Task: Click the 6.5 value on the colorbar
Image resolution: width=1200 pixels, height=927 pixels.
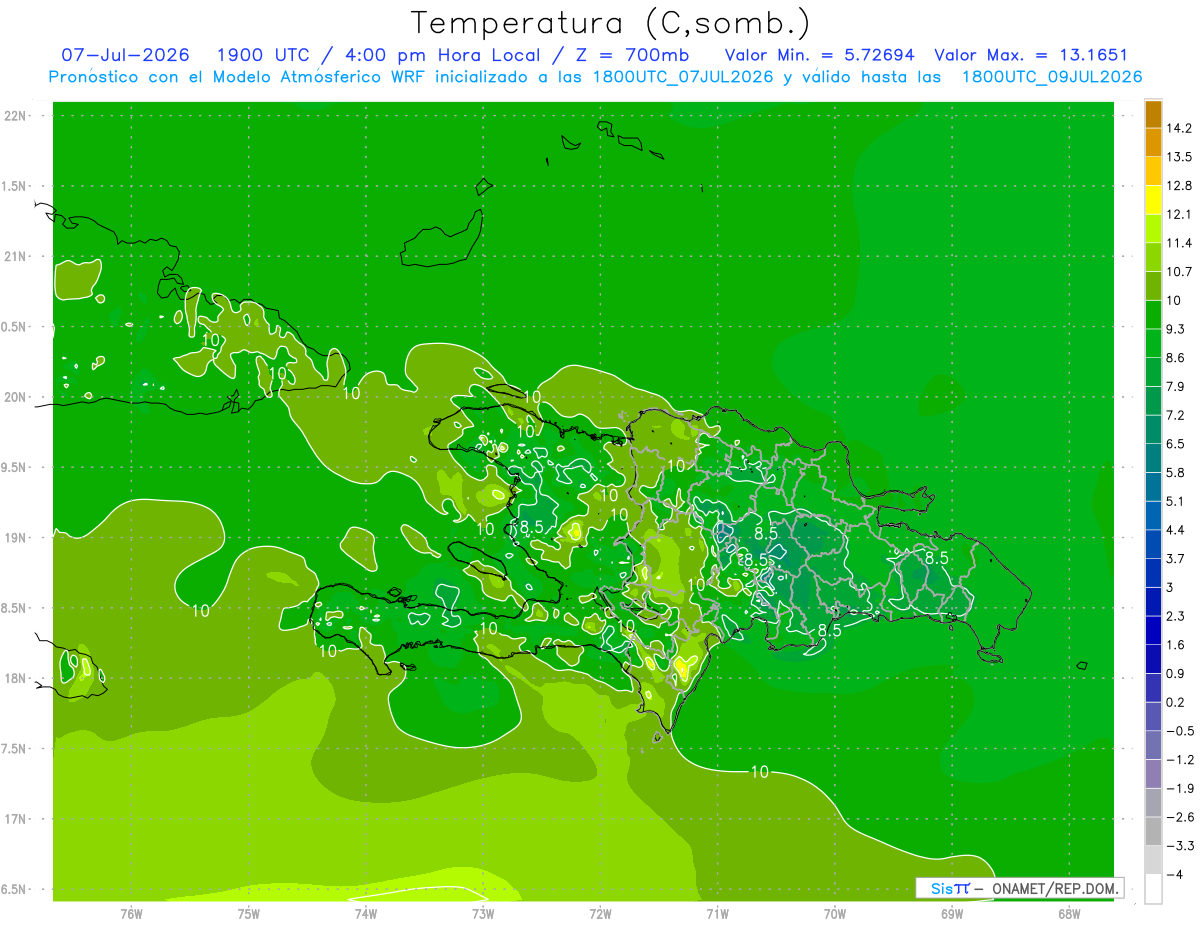Action: pyautogui.click(x=1176, y=444)
